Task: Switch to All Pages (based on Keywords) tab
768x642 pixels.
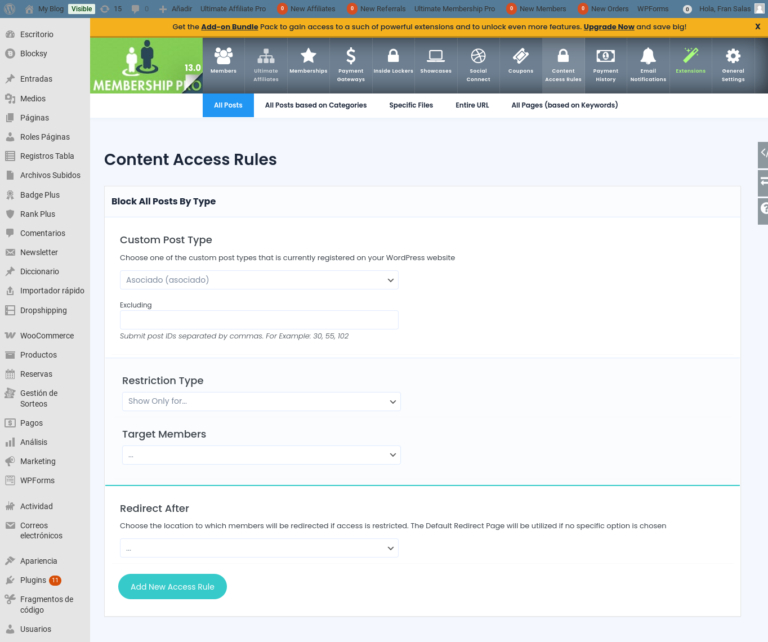Action: coord(565,105)
